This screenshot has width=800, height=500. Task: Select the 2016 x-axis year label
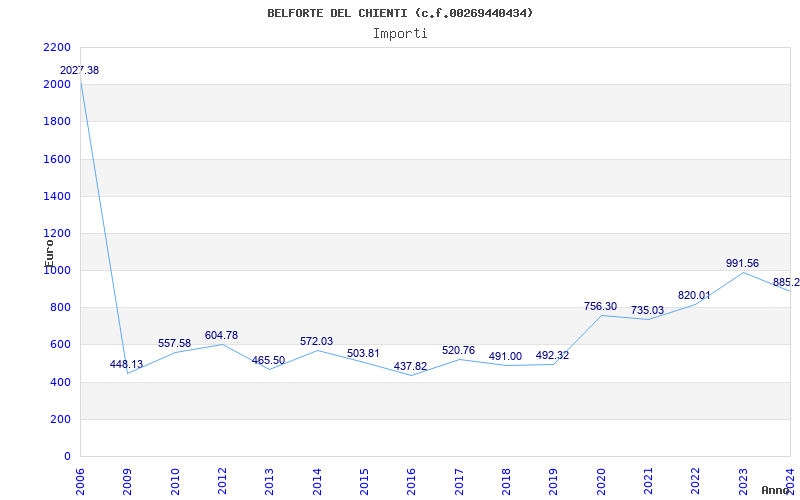(x=412, y=482)
